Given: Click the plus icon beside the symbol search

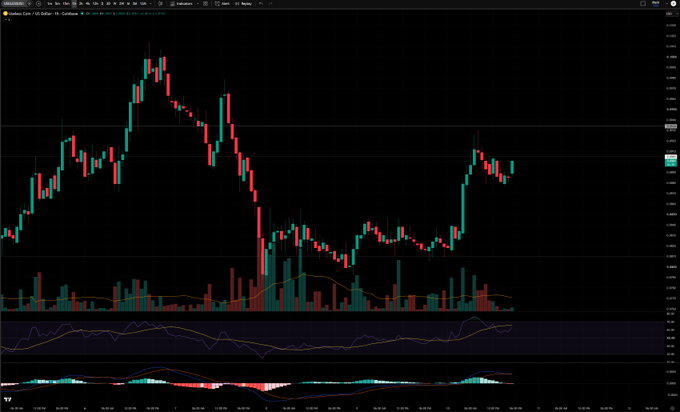Looking at the screenshot, I should 38,3.
